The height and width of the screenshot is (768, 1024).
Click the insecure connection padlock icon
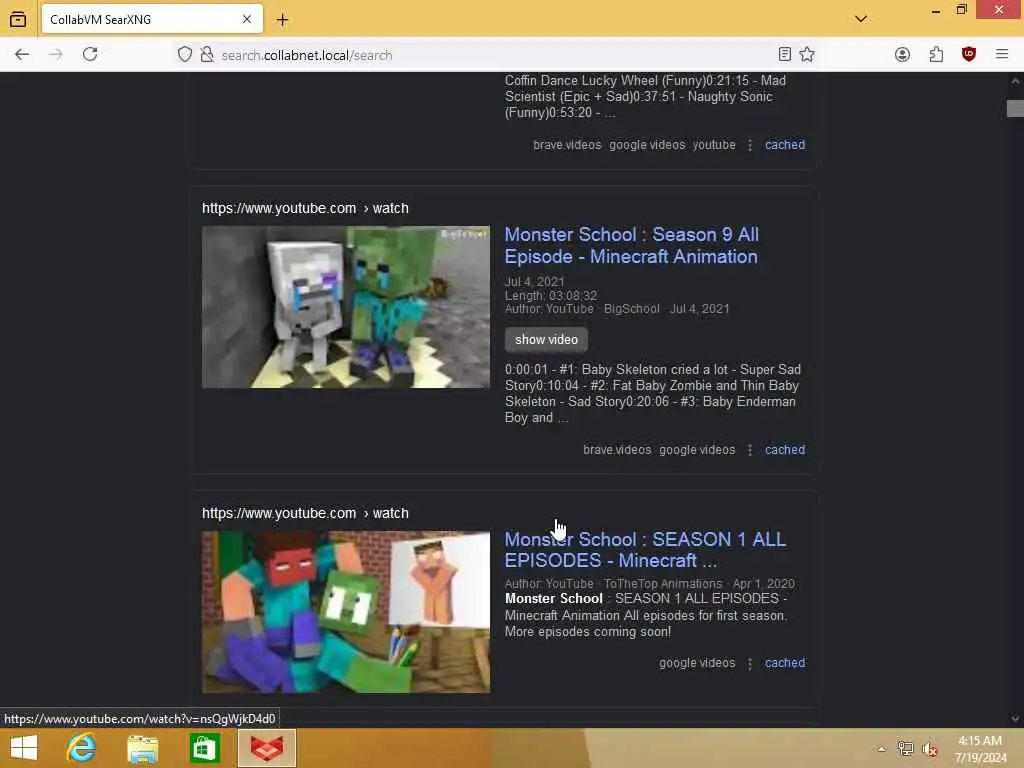point(207,55)
